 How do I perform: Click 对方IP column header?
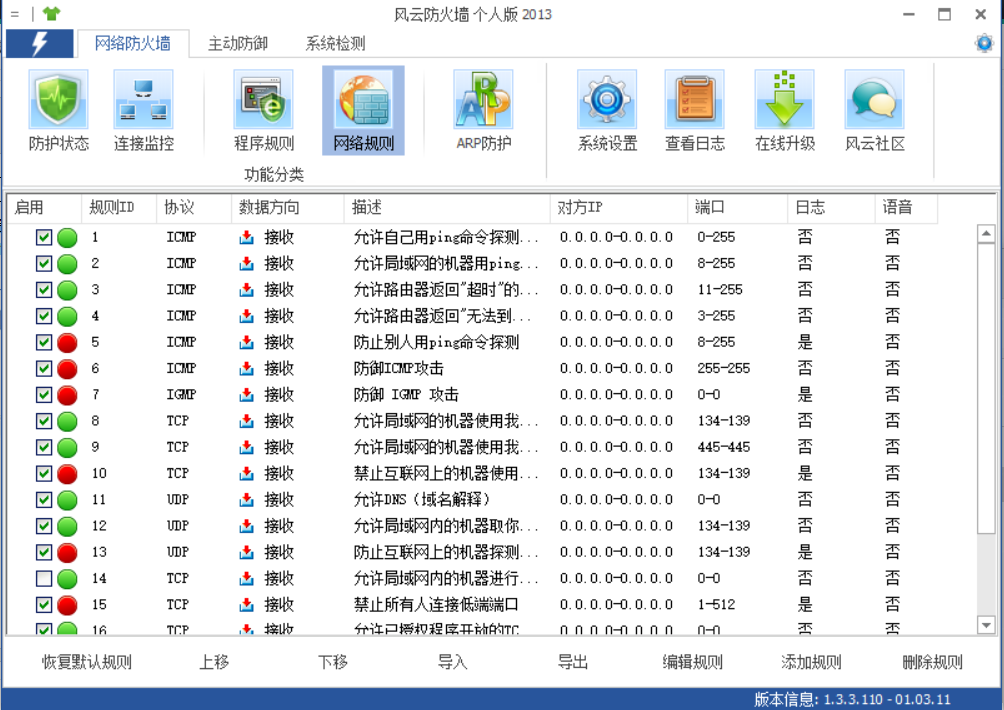619,207
